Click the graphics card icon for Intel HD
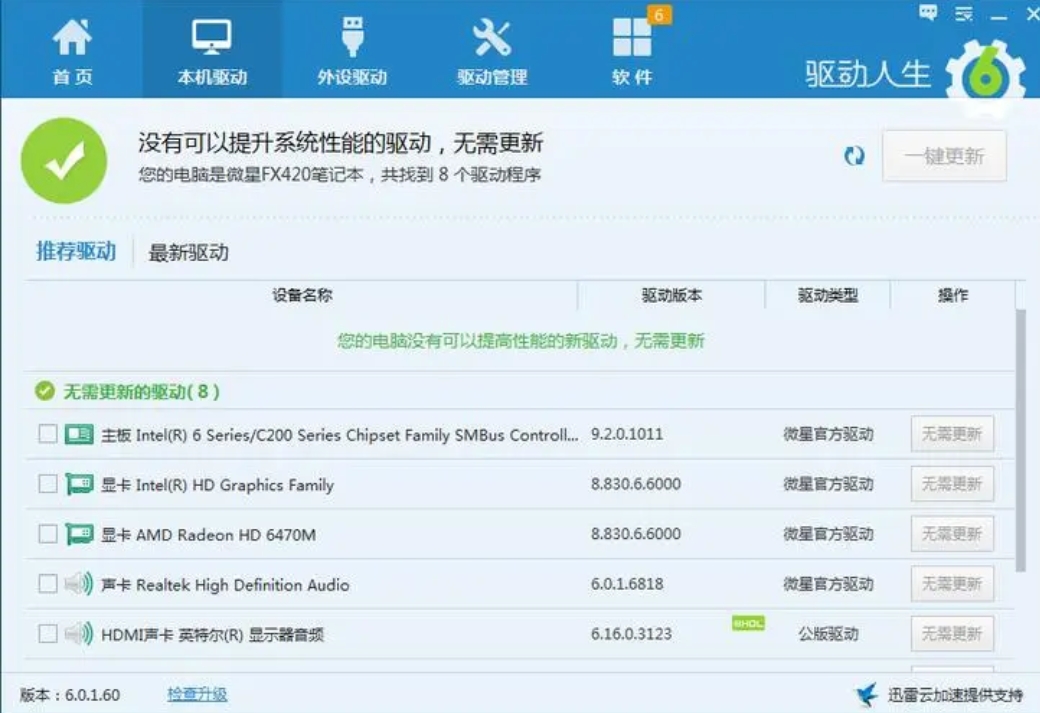The height and width of the screenshot is (713, 1040). 79,484
